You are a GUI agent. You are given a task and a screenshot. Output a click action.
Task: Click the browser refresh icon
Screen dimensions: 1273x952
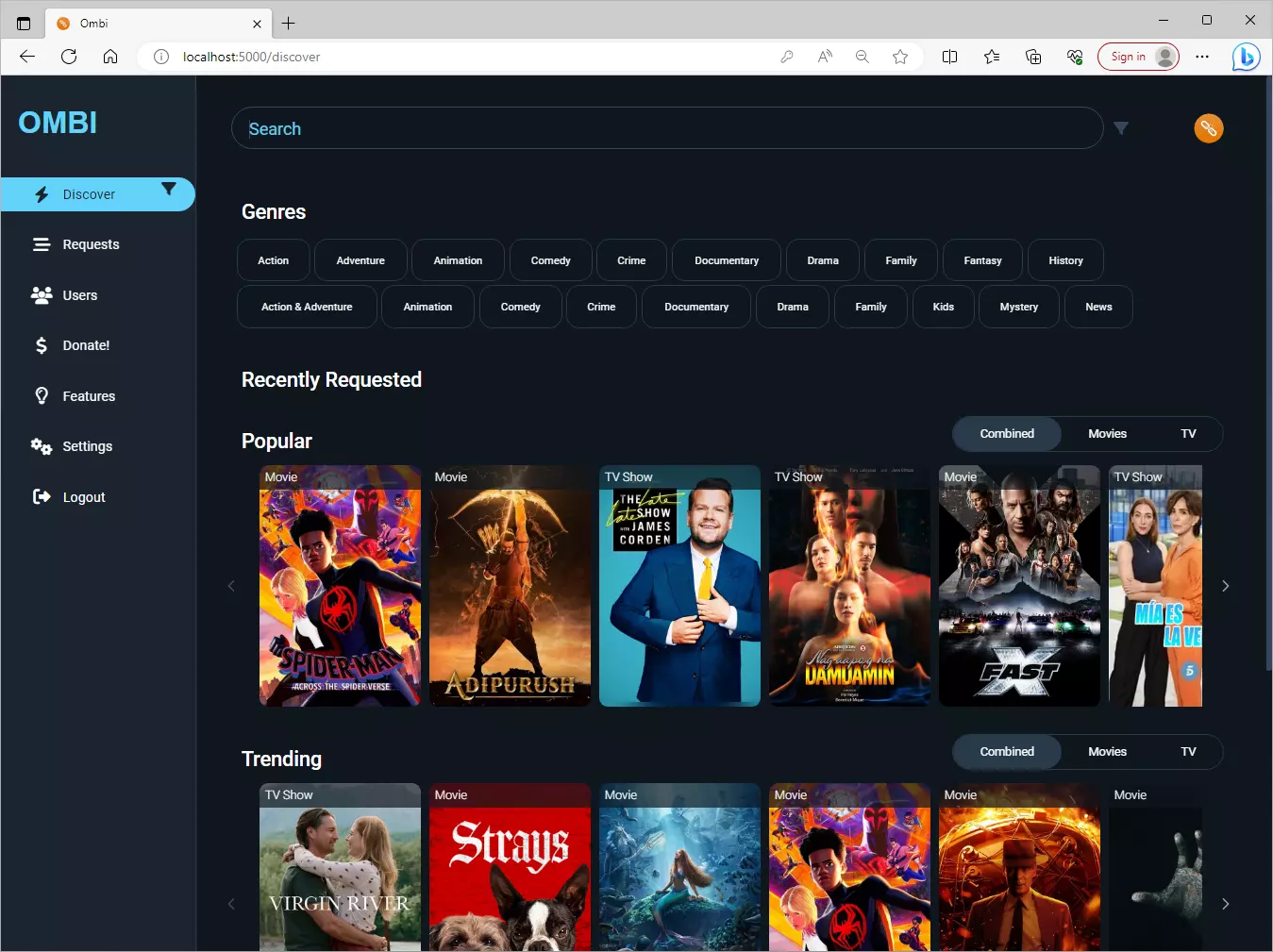click(69, 57)
